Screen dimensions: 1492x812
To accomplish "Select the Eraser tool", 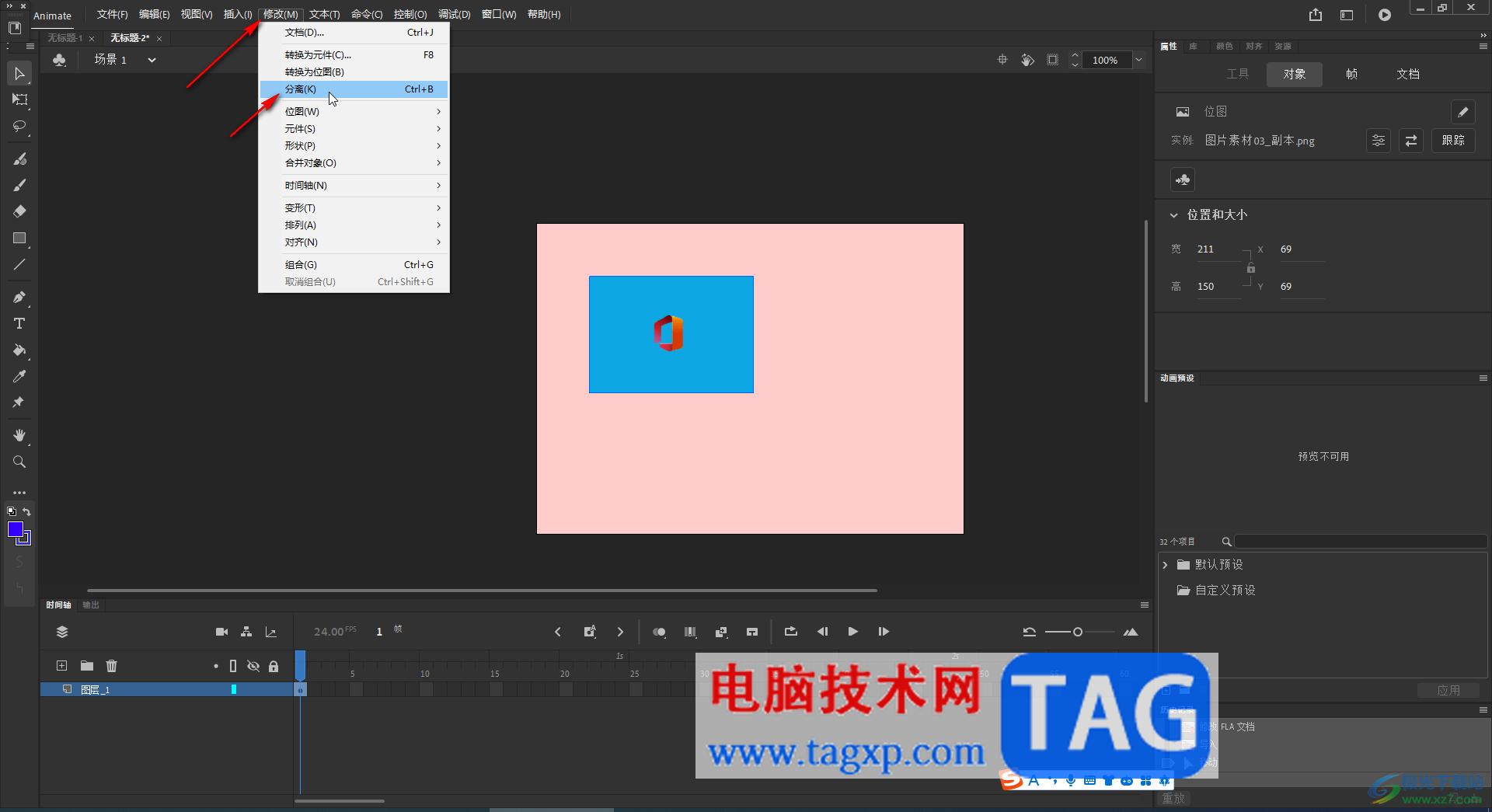I will [x=19, y=211].
